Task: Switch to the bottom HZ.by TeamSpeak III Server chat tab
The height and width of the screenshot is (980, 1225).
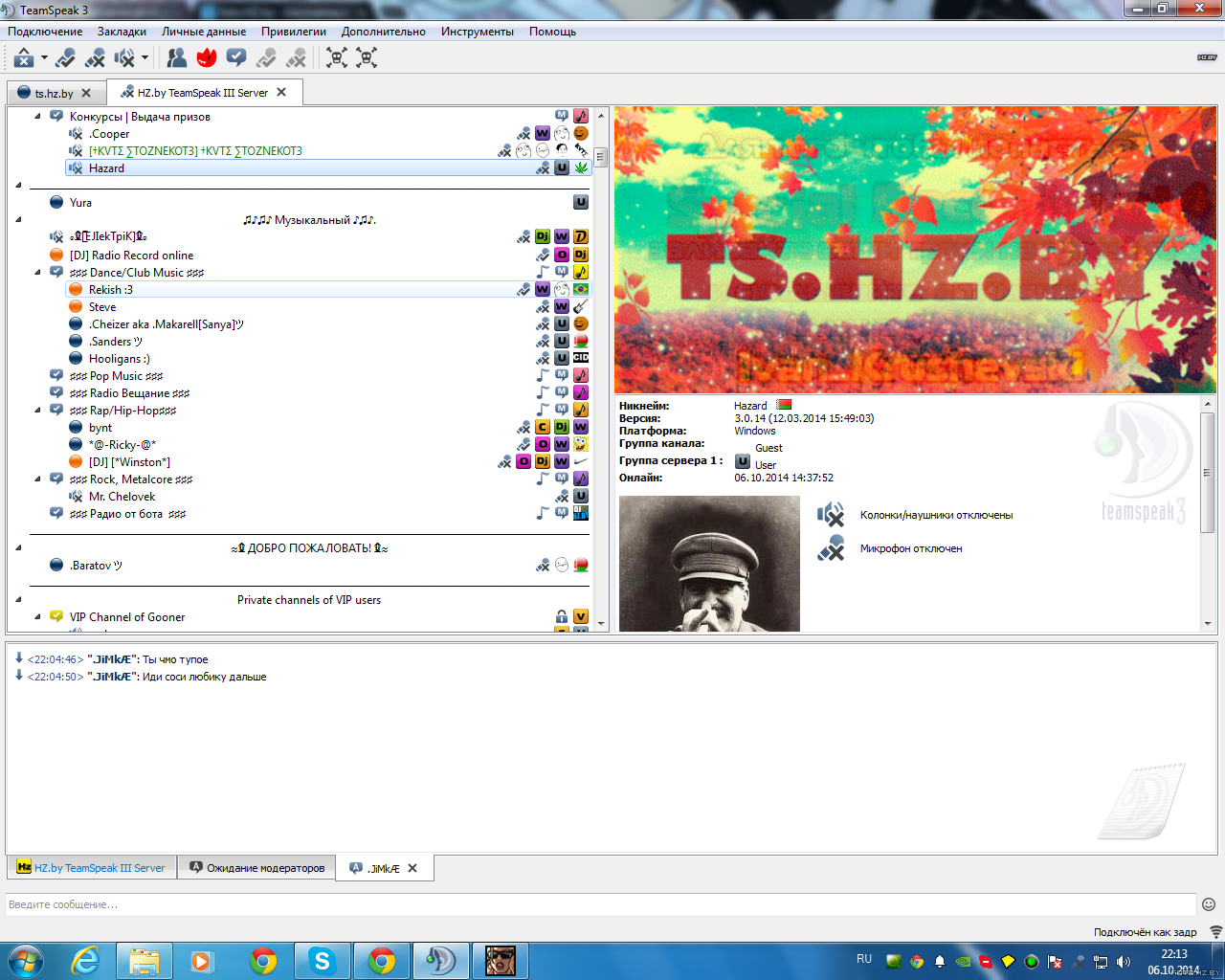Action: pyautogui.click(x=92, y=868)
